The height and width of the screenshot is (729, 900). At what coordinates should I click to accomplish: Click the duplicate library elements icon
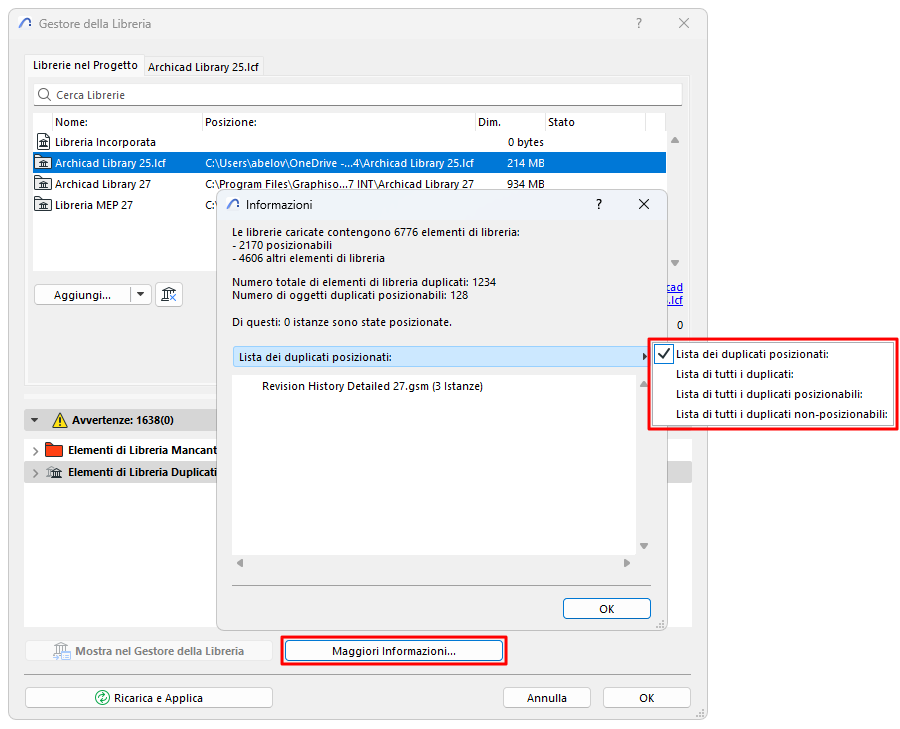point(54,472)
